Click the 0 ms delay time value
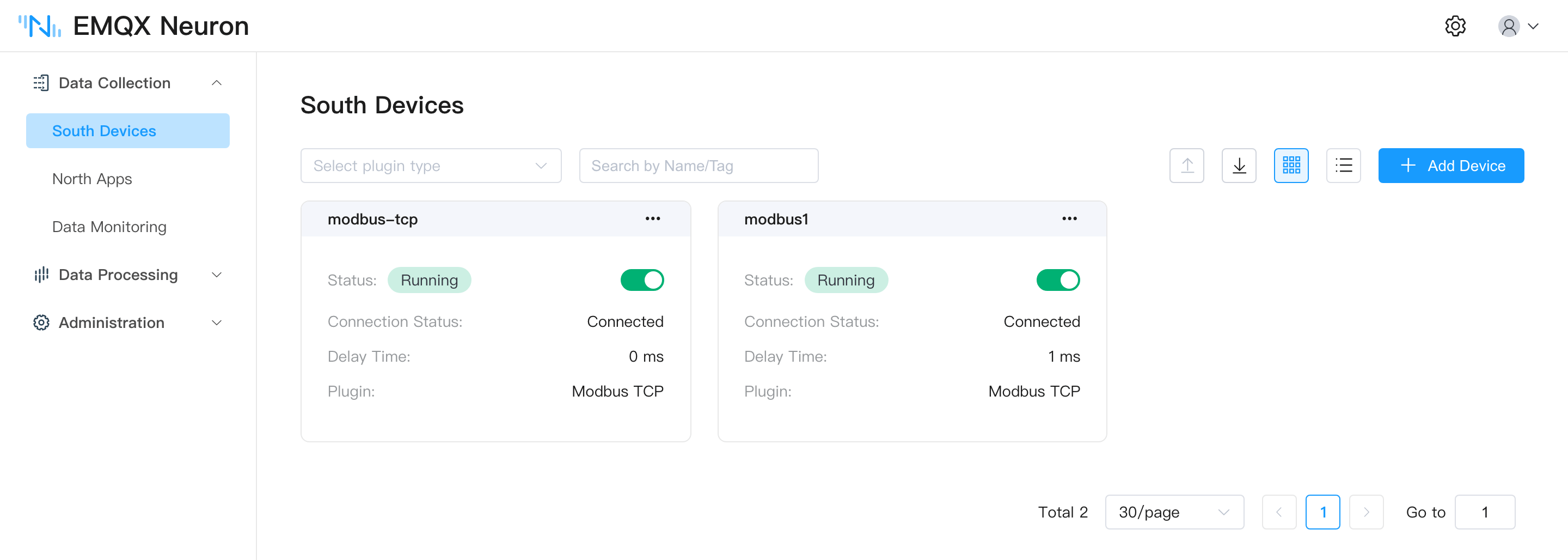This screenshot has height=560, width=1568. pyautogui.click(x=646, y=356)
